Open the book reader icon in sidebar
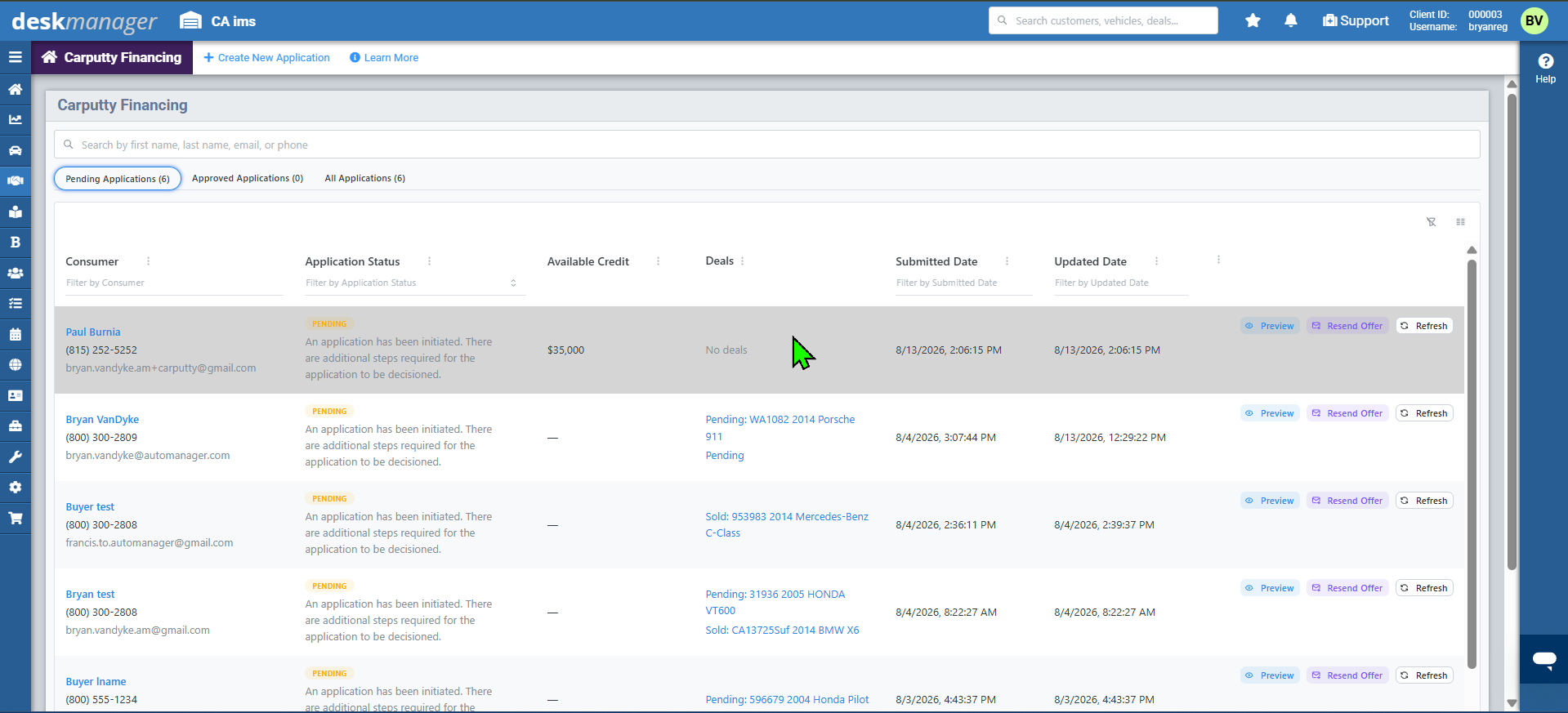 [x=15, y=212]
